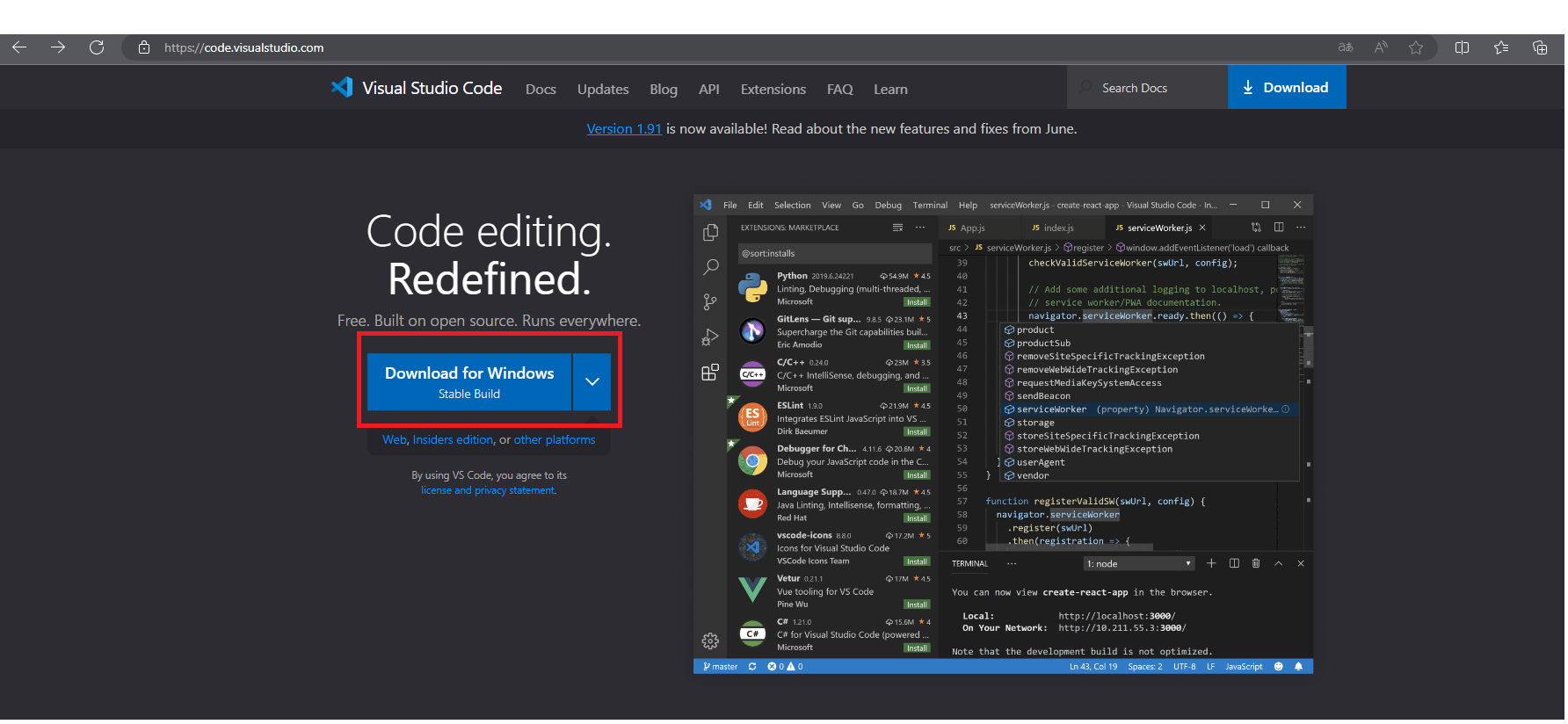Click Run and Debug icon in hero screenshot sidebar
This screenshot has width=1568, height=724.
tap(710, 337)
